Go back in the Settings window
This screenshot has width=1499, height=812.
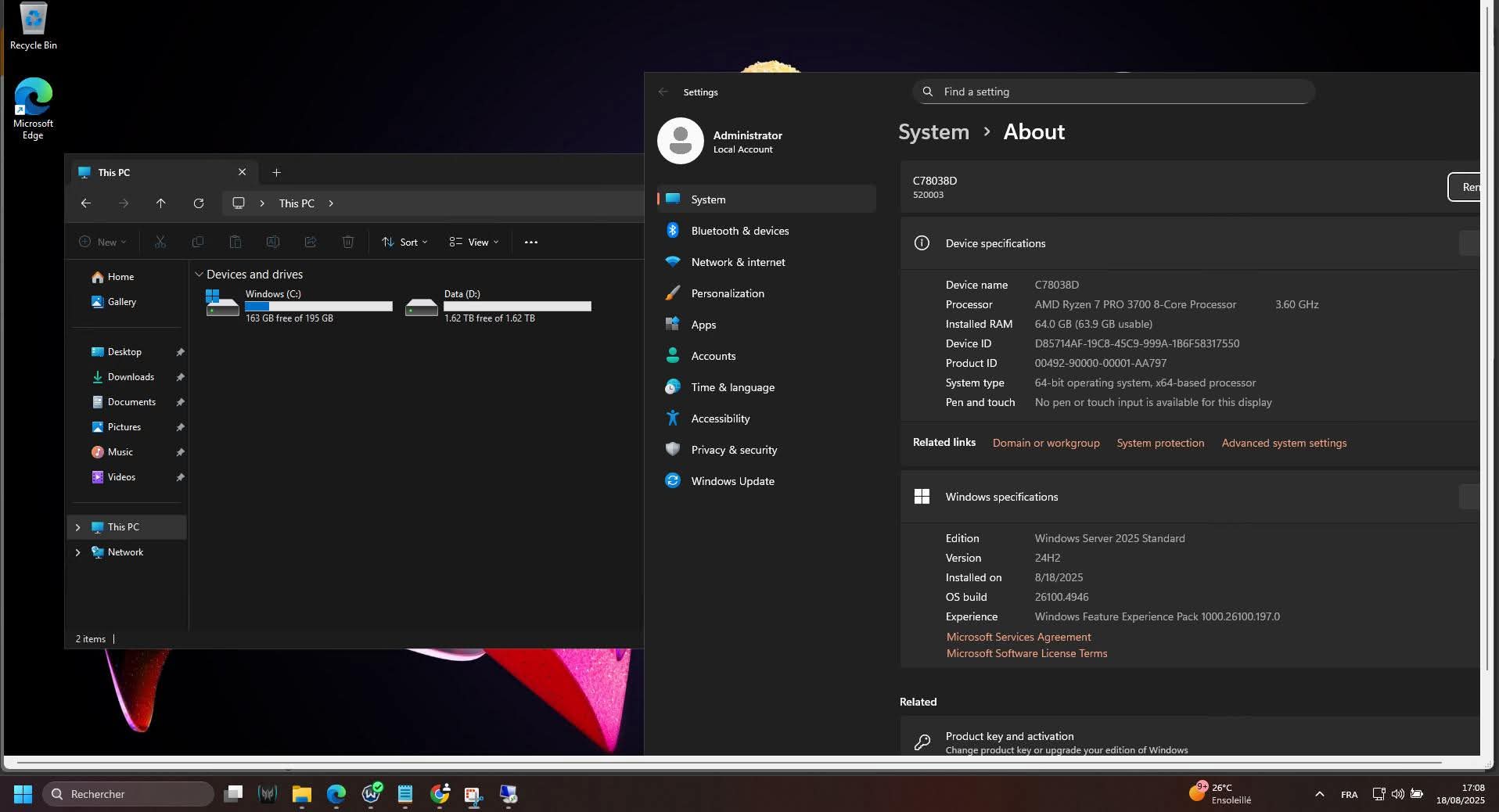point(663,92)
